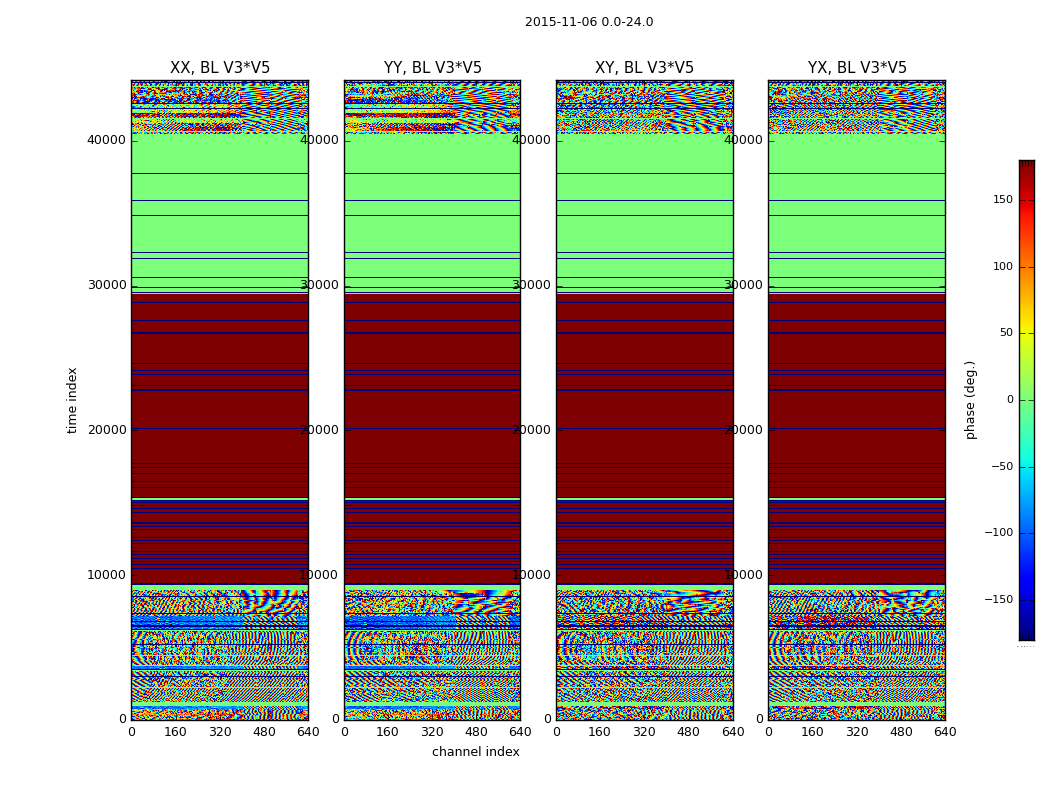Click the 50 tick label on the colorbar
This screenshot has height=800, width=1050.
(1006, 333)
